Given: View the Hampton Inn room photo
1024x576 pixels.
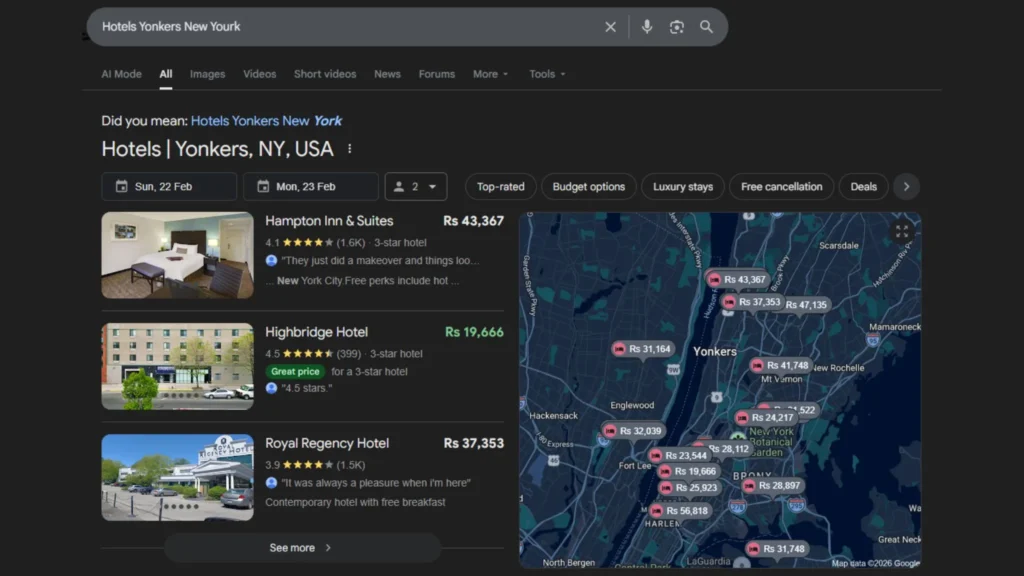Looking at the screenshot, I should click(178, 255).
